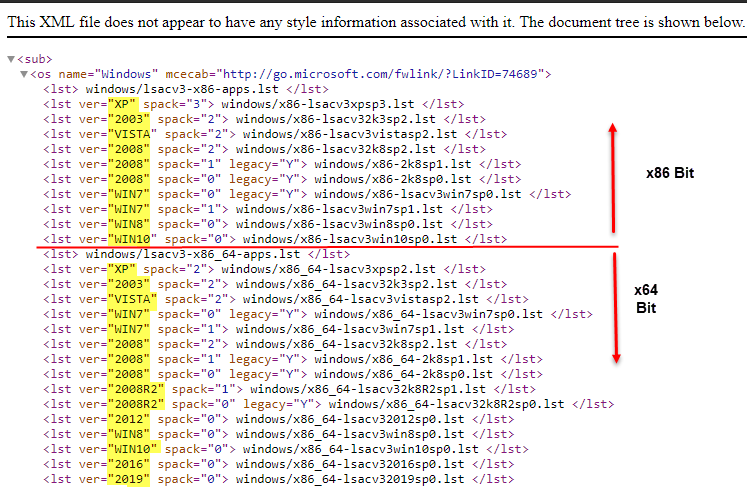Select the x86-lsacv3win7sp1.lst line

(268, 209)
